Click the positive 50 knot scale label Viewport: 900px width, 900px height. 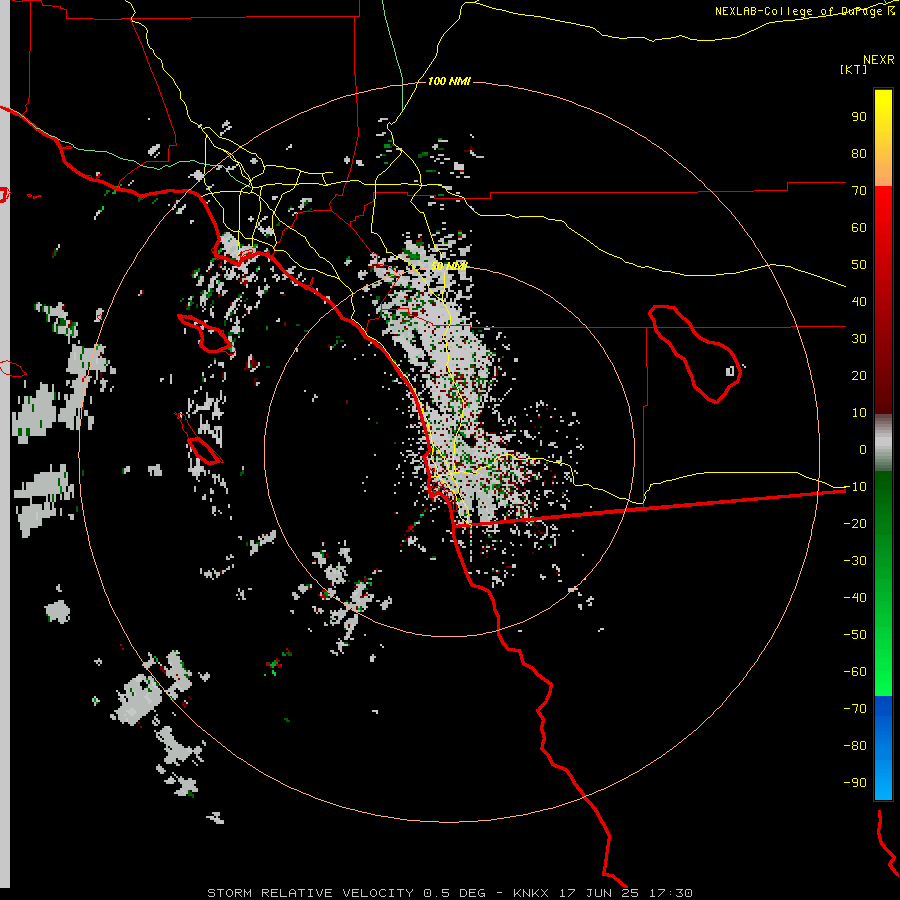coord(859,265)
